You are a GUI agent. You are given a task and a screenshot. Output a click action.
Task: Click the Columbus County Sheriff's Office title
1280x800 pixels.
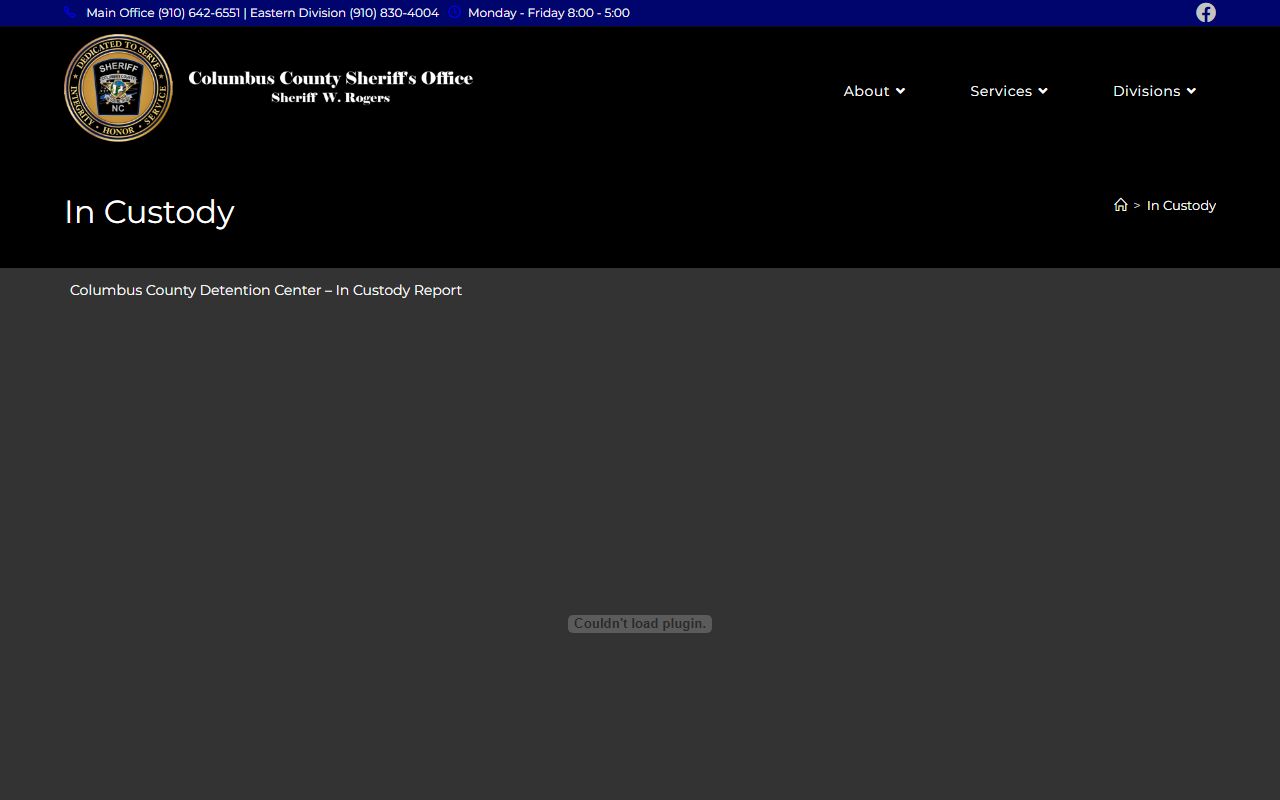click(x=330, y=78)
